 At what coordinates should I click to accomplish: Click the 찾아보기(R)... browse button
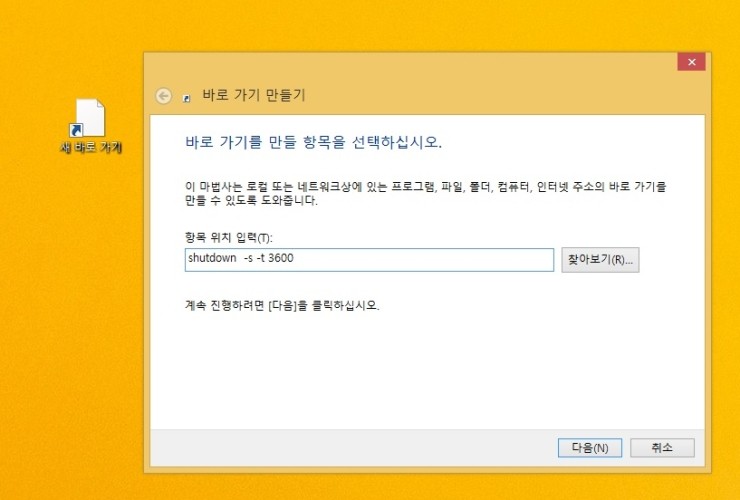tap(600, 260)
